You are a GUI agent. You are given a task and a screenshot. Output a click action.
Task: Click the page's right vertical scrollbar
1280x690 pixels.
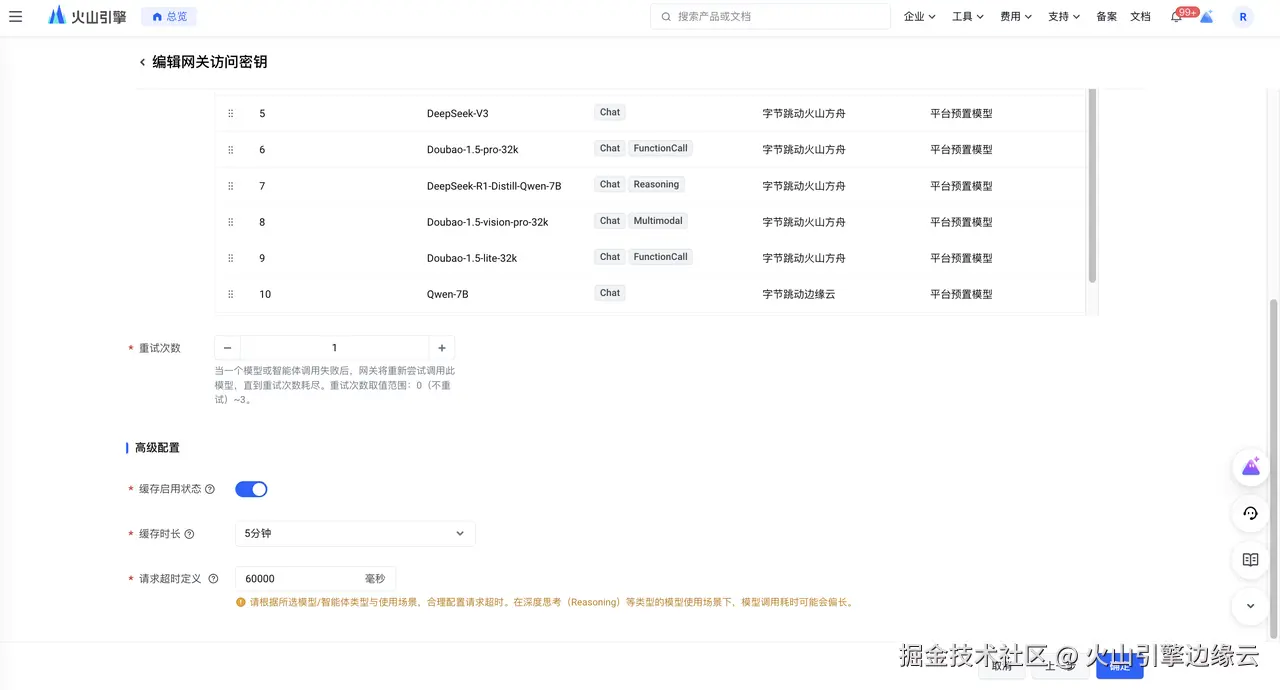tap(1273, 468)
